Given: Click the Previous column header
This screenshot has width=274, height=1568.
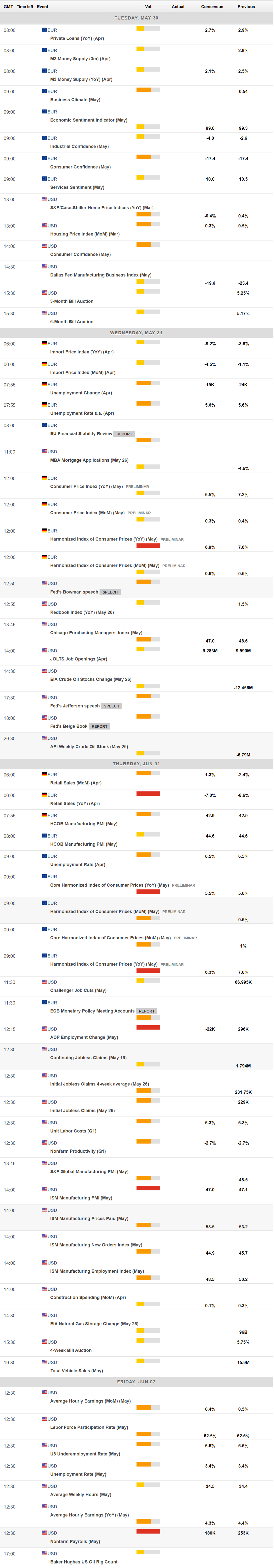Looking at the screenshot, I should coord(246,7).
